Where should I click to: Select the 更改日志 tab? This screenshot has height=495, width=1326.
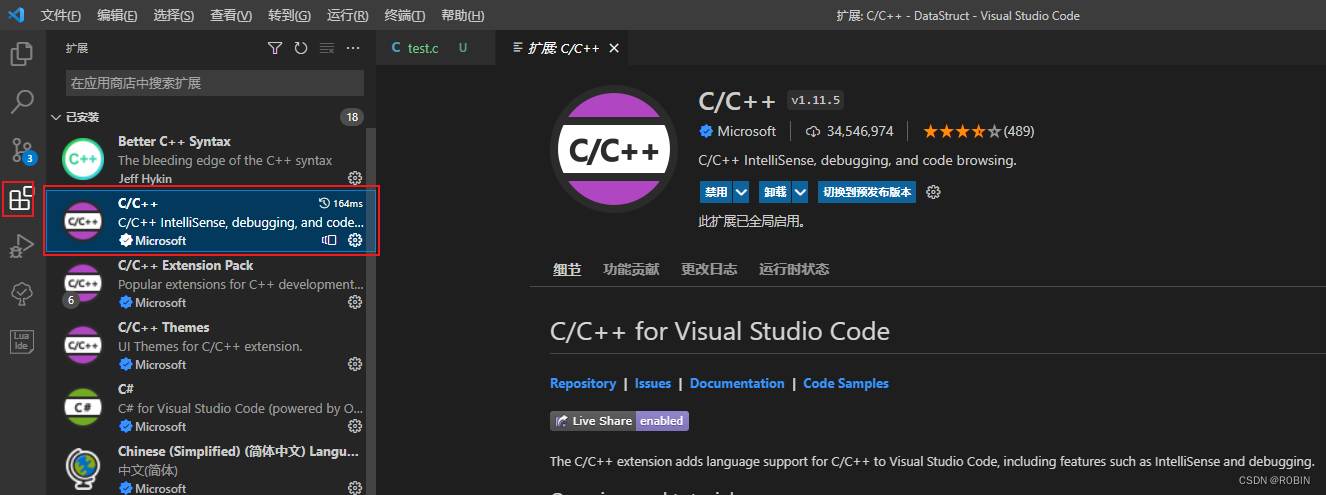[709, 269]
